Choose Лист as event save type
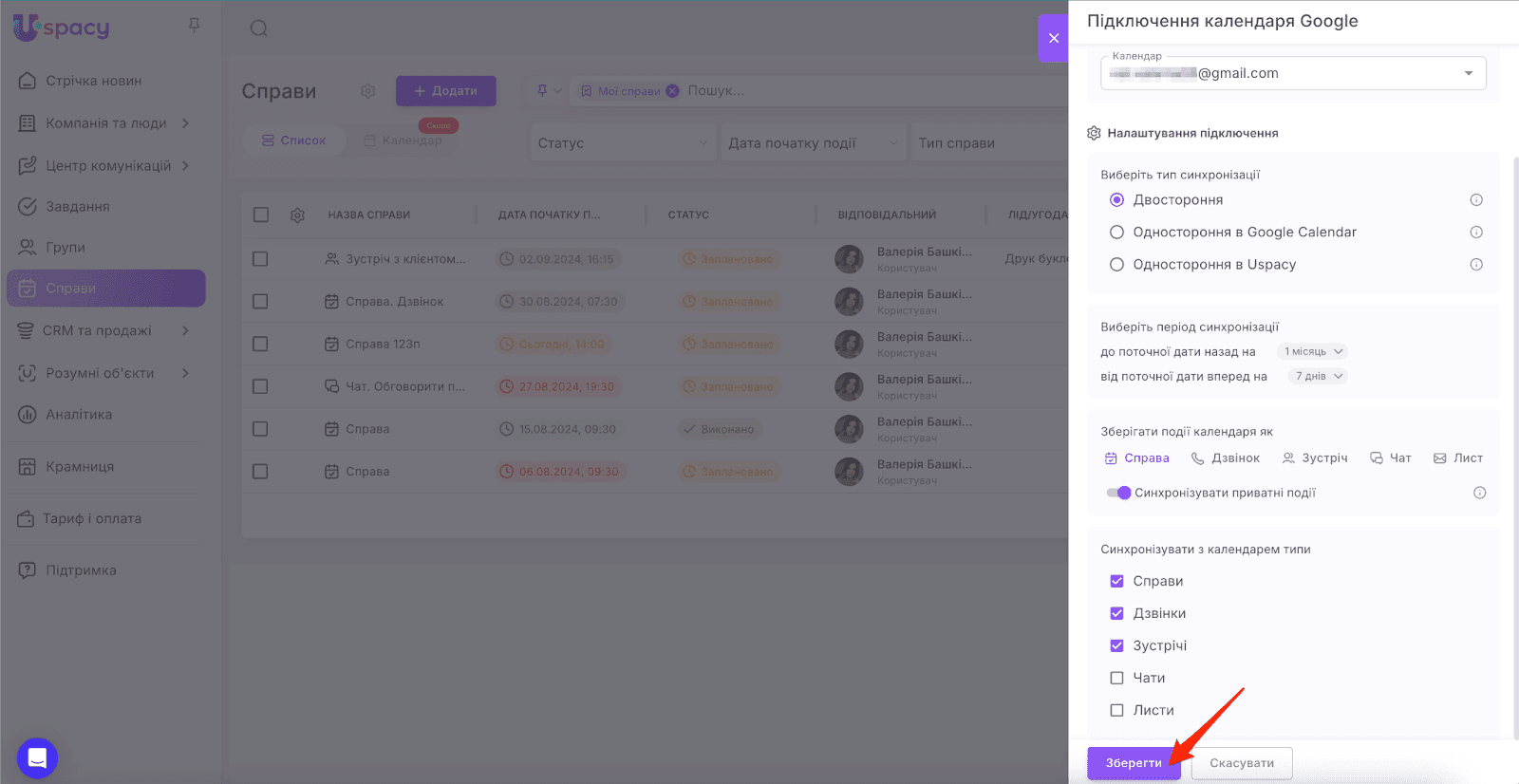Screen dimensions: 1519x784 pyautogui.click(x=1458, y=458)
